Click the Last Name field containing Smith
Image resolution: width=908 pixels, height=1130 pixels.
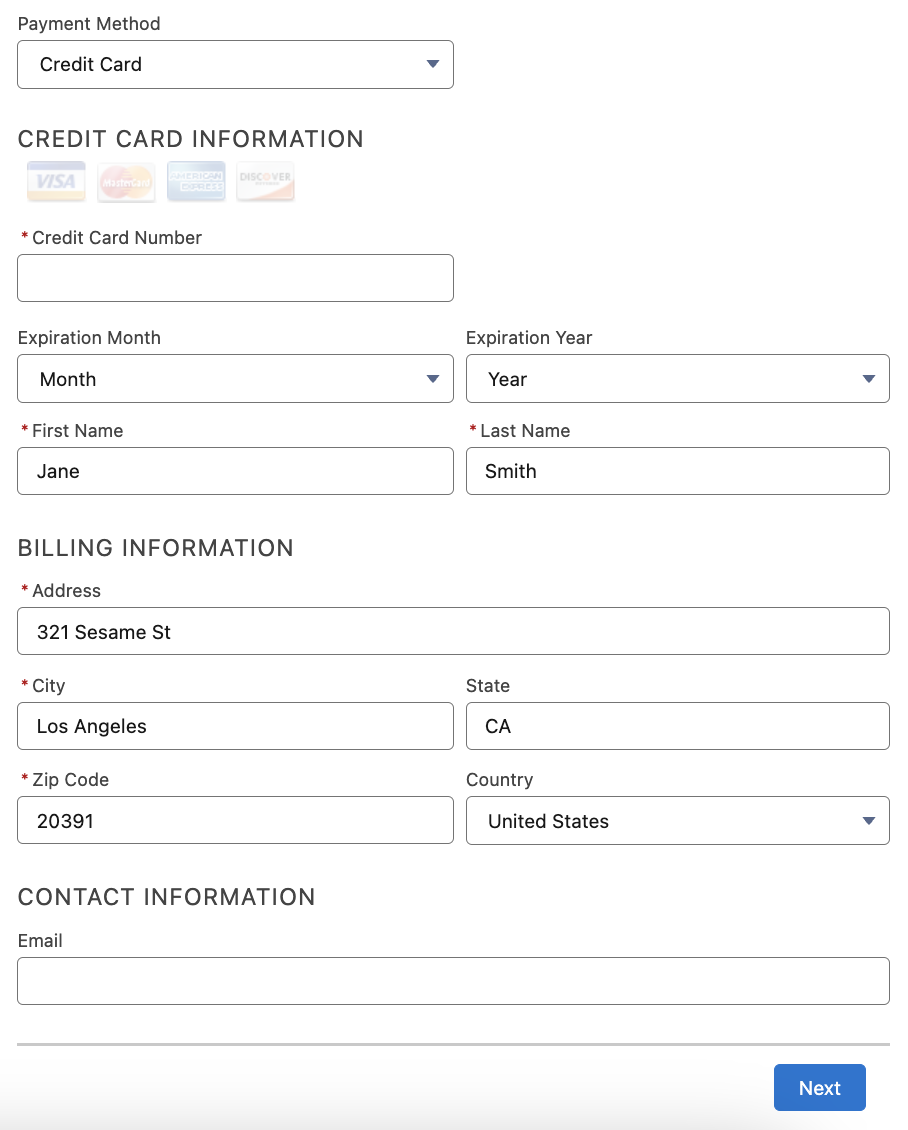click(x=677, y=471)
